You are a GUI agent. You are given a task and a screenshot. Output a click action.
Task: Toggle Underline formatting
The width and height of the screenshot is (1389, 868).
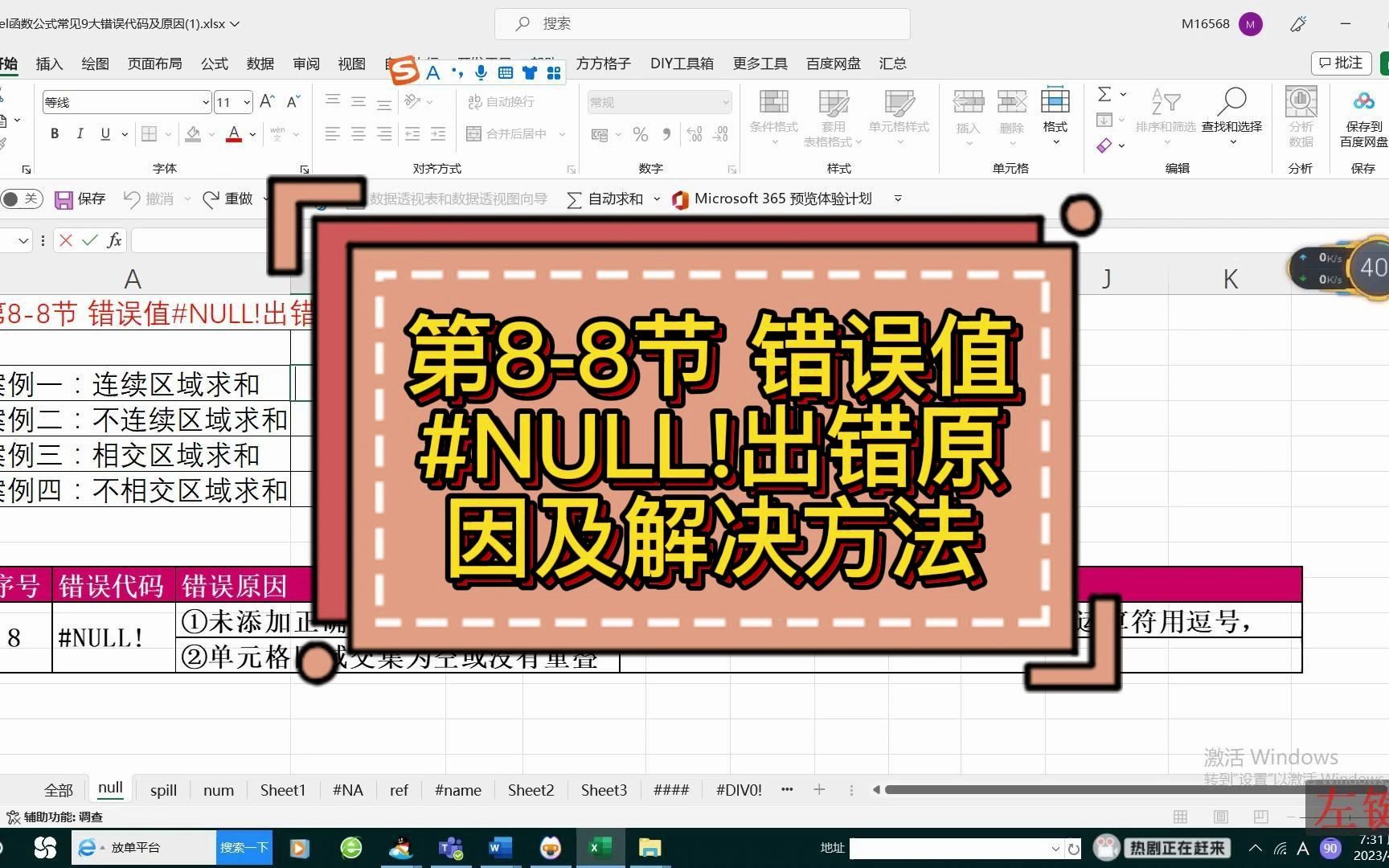click(x=105, y=133)
